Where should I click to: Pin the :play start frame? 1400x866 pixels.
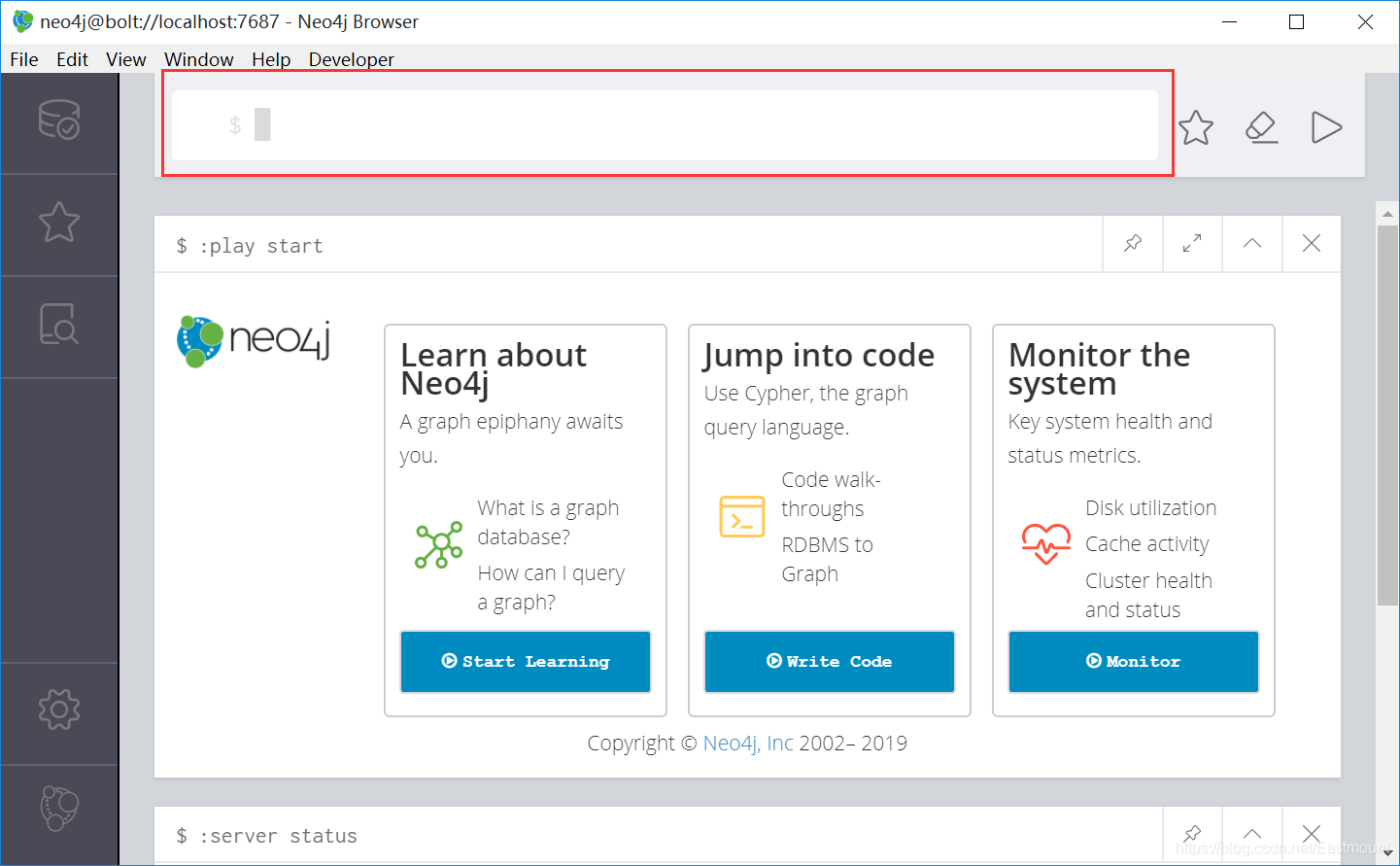coord(1133,243)
